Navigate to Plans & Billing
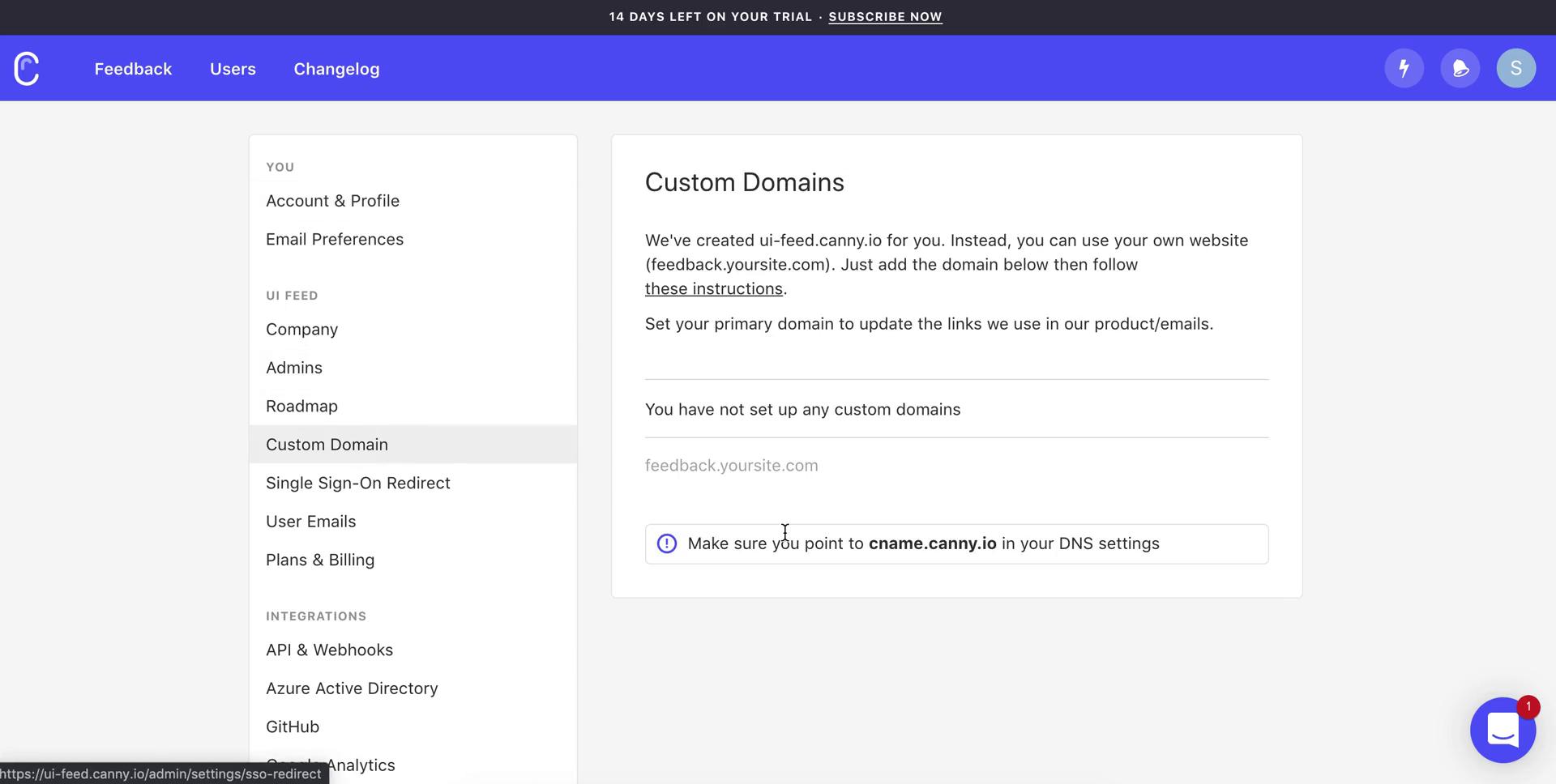1556x784 pixels. pyautogui.click(x=320, y=559)
